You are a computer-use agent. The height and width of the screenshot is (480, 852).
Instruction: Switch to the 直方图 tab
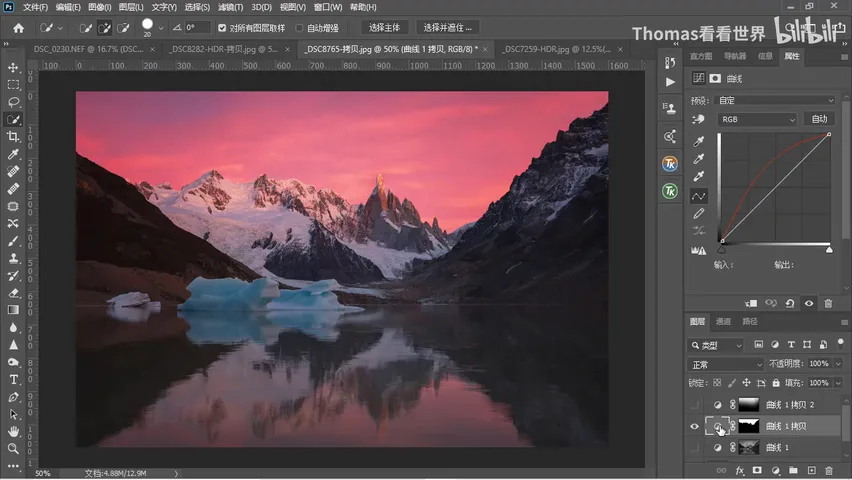(x=701, y=56)
